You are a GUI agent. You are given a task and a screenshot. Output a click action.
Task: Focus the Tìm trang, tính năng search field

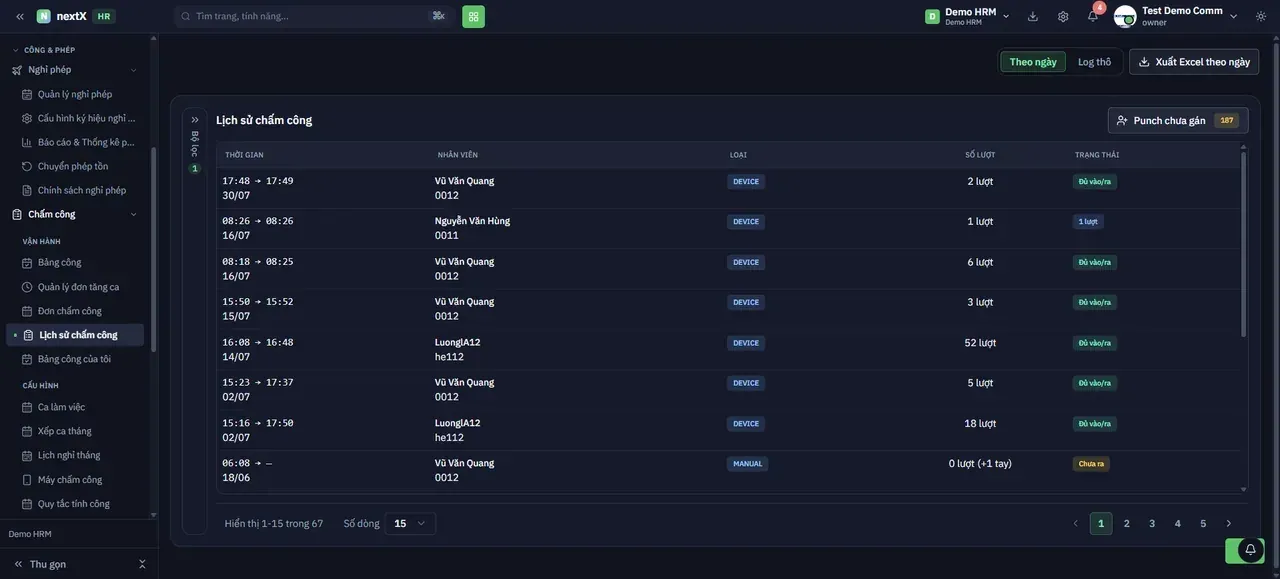313,16
